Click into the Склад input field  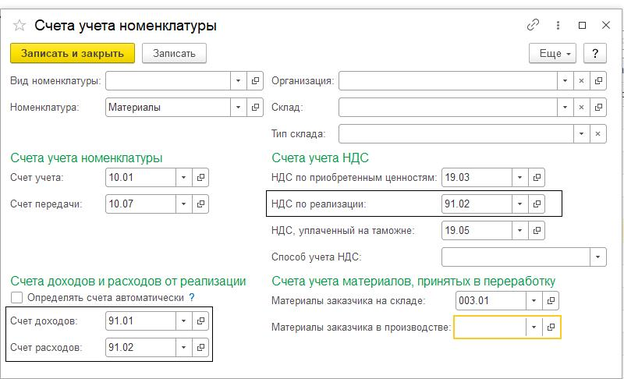point(448,107)
